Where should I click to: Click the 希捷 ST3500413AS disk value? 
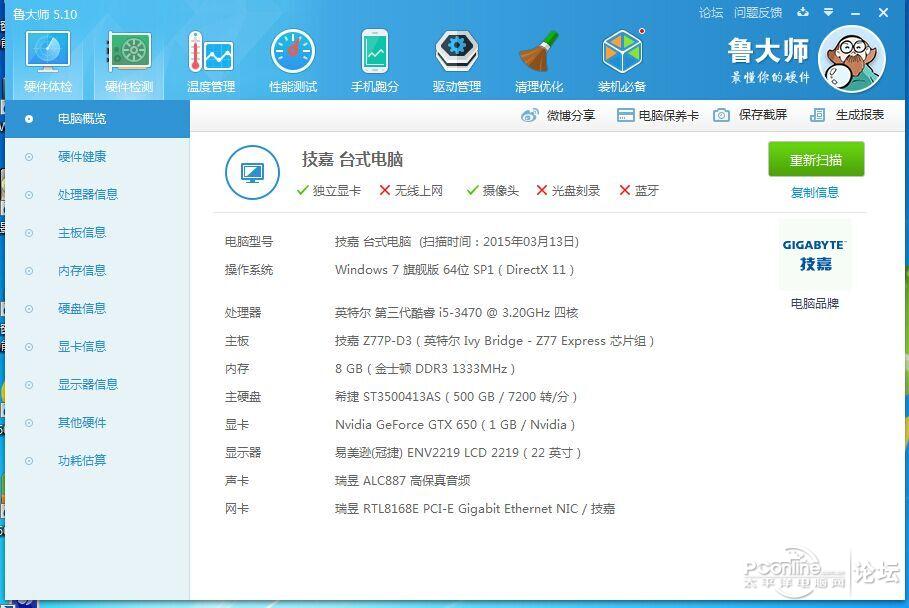[456, 396]
